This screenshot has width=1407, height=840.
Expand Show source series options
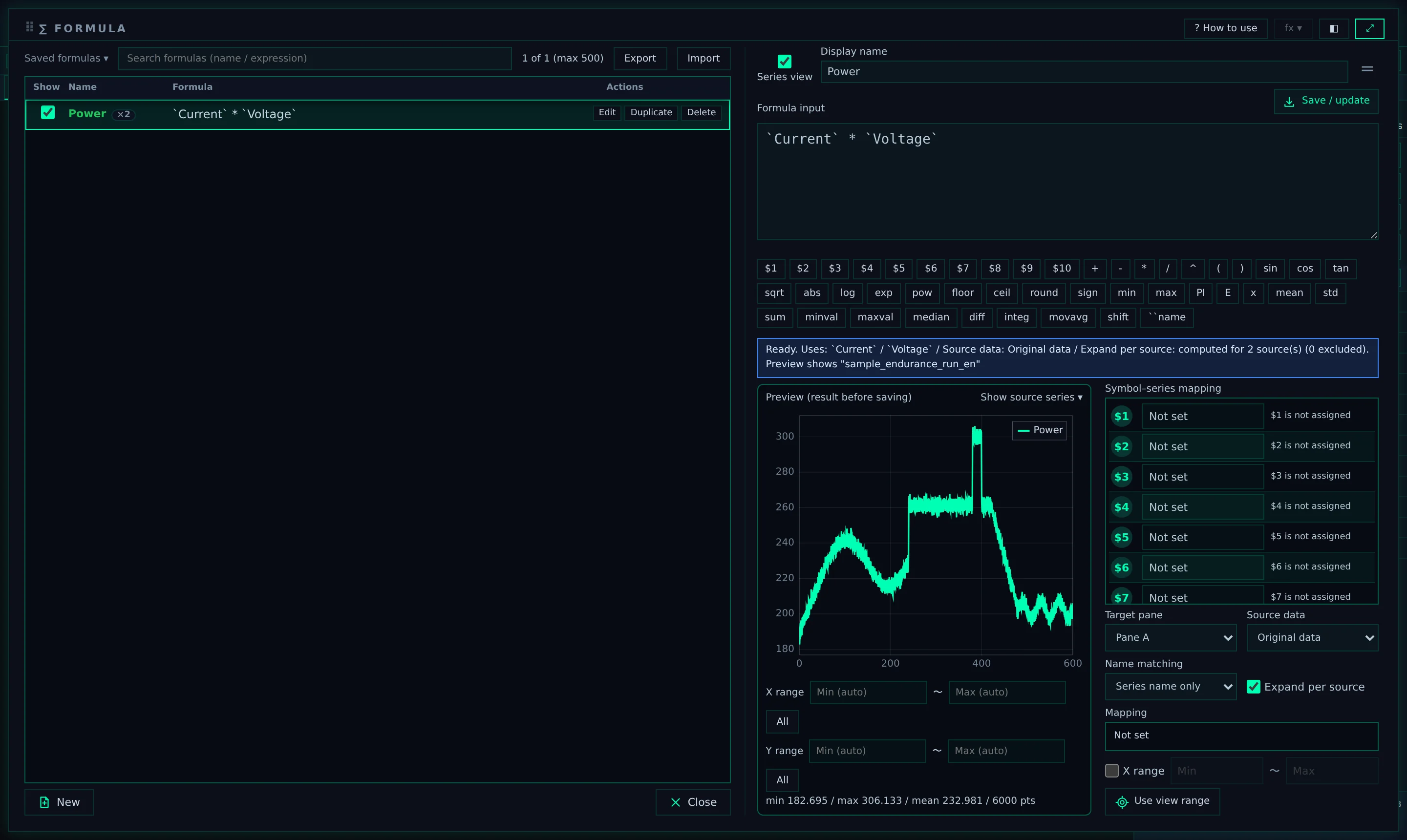click(x=1031, y=398)
